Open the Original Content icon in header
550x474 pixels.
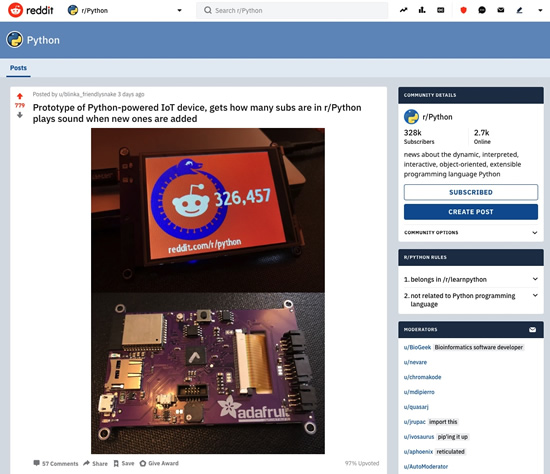click(x=441, y=10)
